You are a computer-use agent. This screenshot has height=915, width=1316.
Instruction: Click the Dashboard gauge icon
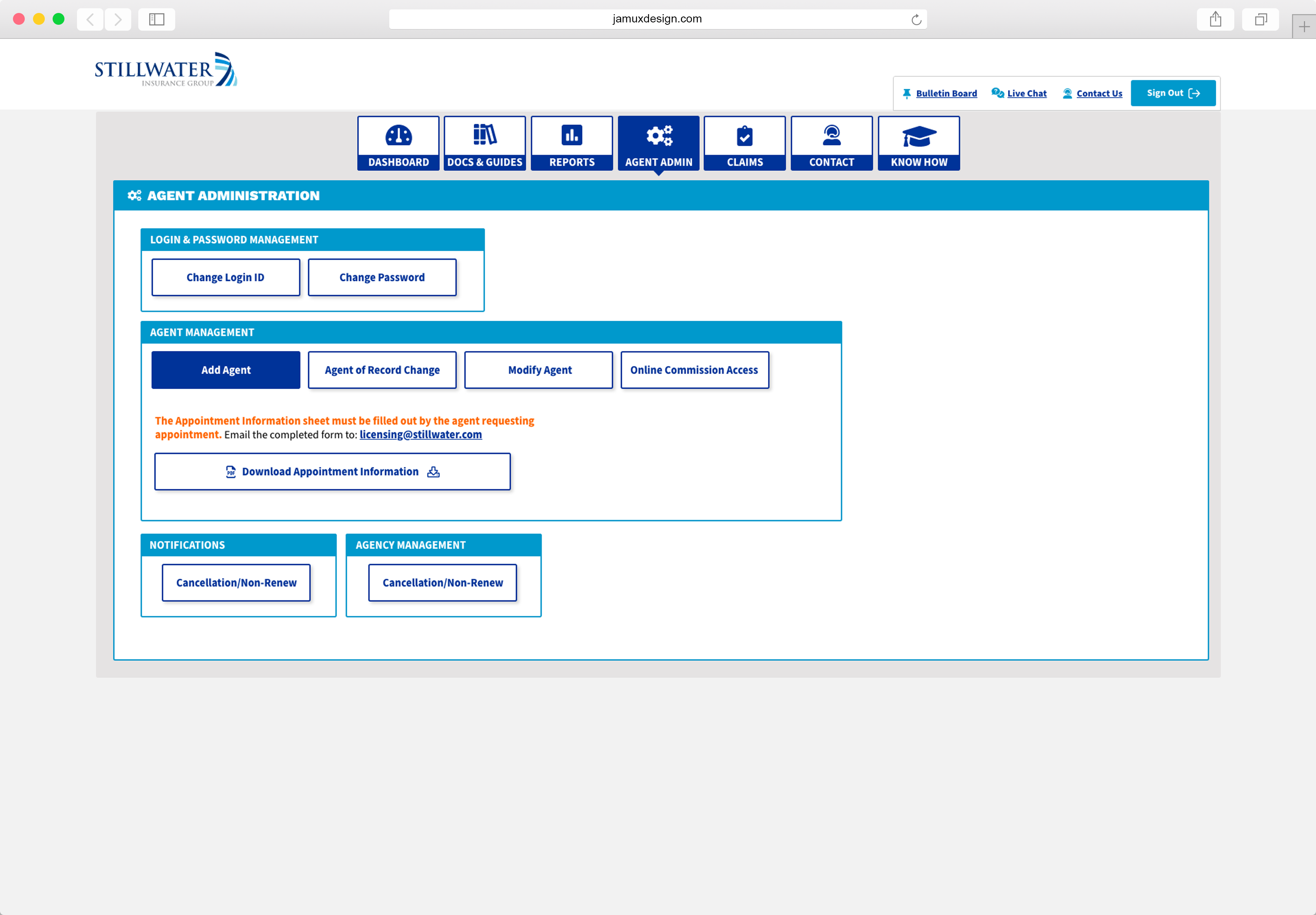[x=398, y=135]
